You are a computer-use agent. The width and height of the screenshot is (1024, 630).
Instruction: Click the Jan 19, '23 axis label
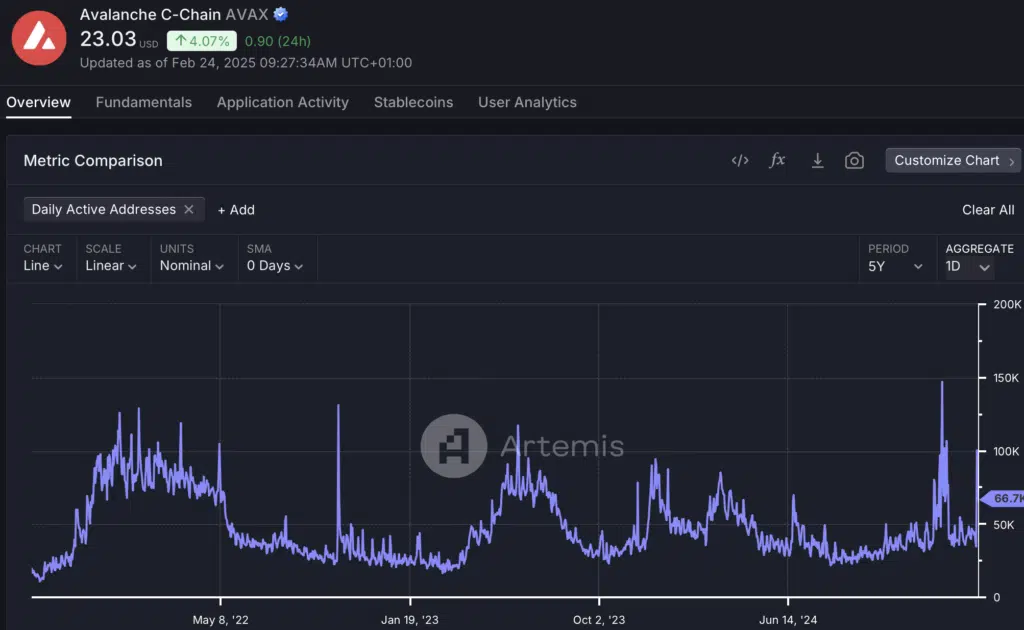point(410,620)
